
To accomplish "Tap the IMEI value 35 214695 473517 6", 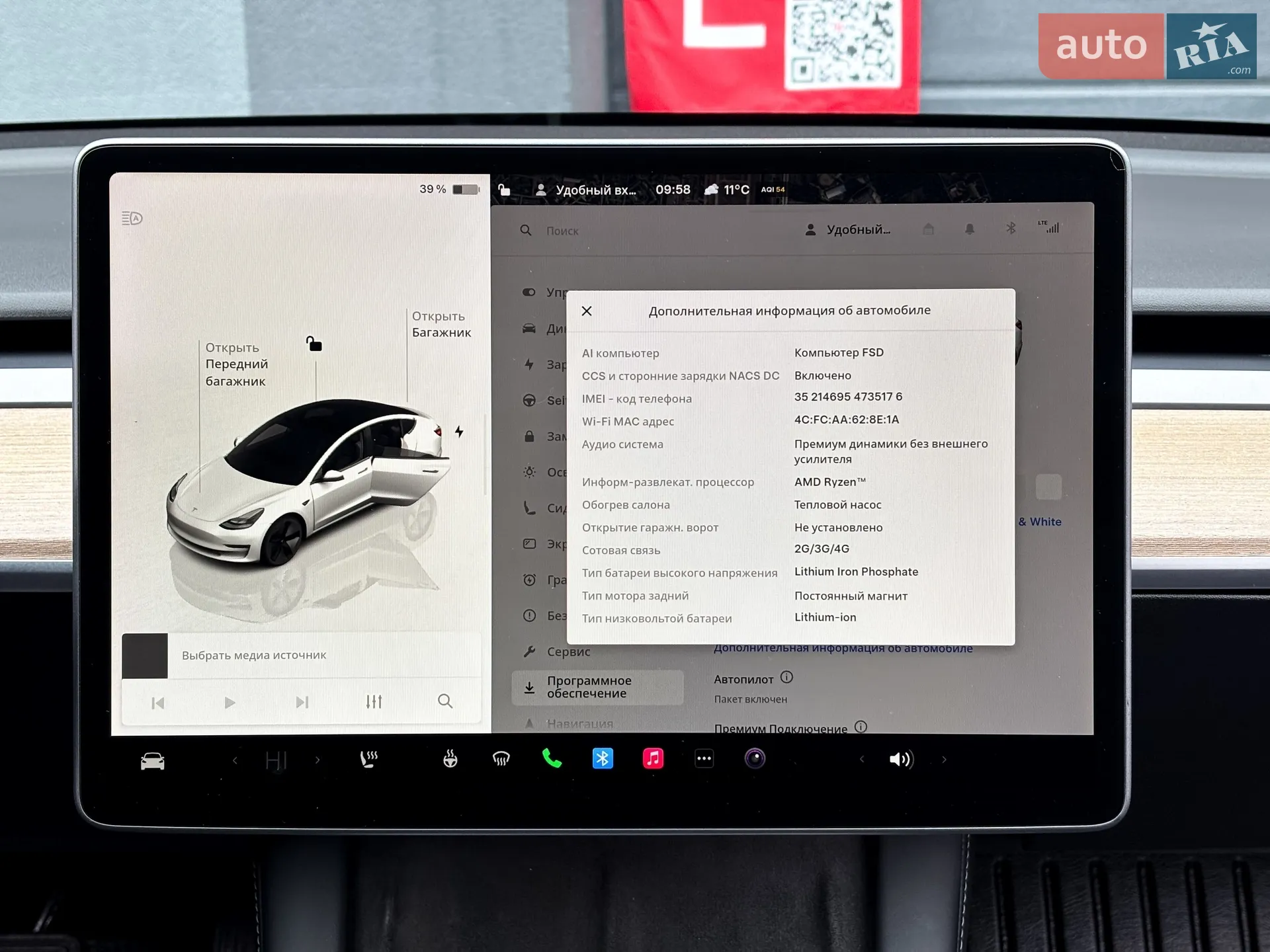I will [x=848, y=397].
